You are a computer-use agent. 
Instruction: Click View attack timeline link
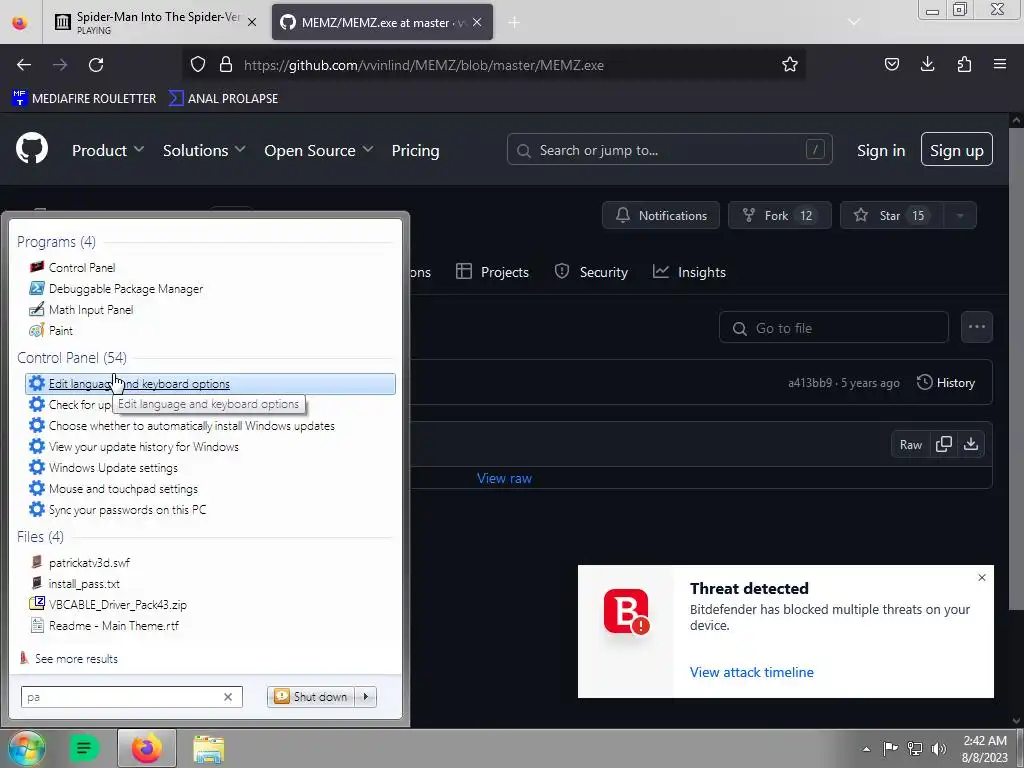point(752,672)
